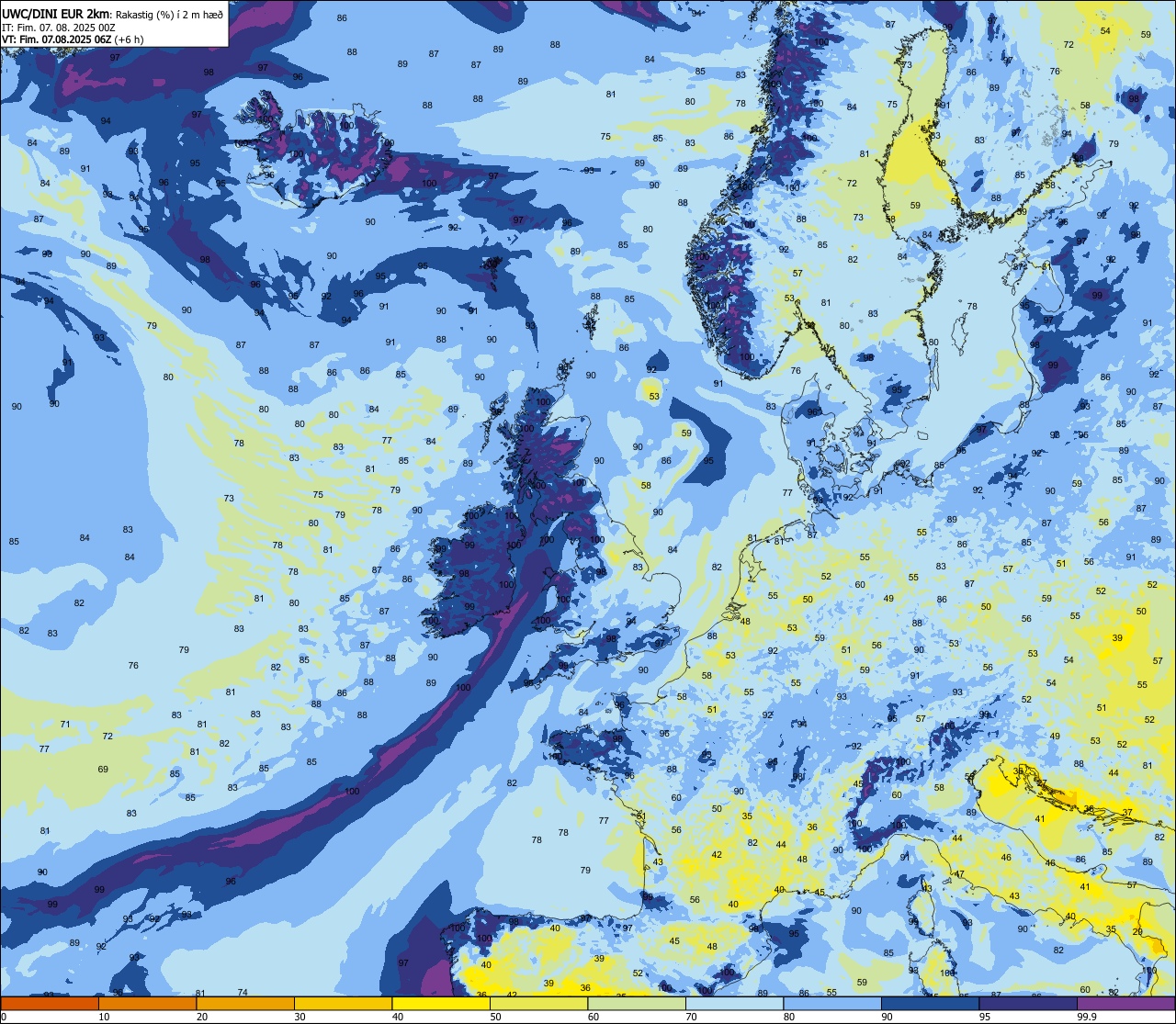Click the legend tick label "99.9"
The height and width of the screenshot is (1024, 1176).
(1087, 1017)
